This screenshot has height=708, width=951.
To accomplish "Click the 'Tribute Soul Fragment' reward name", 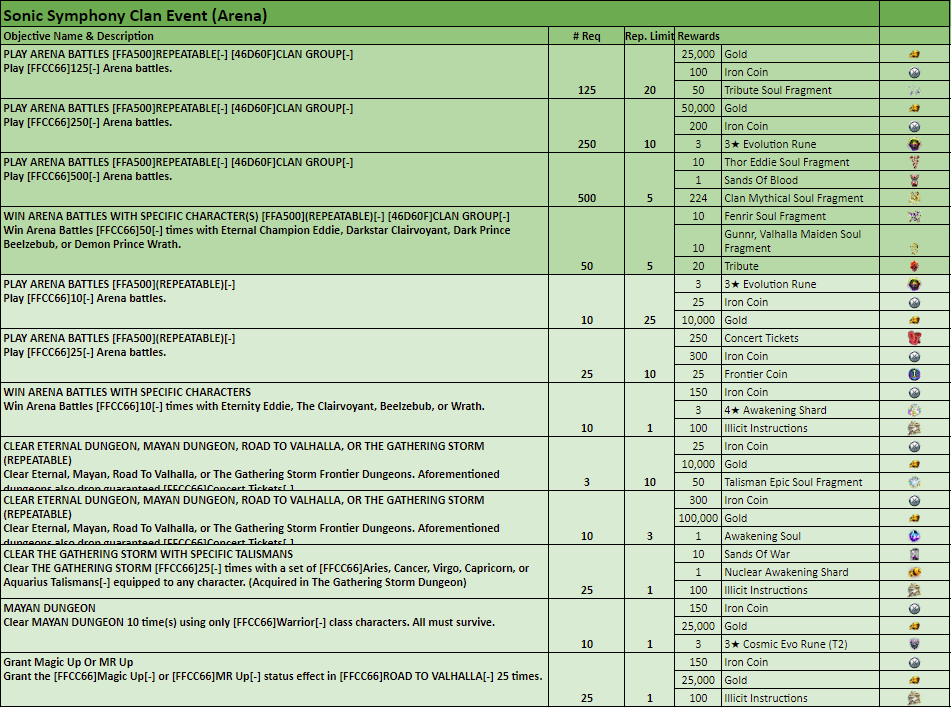I will (778, 90).
